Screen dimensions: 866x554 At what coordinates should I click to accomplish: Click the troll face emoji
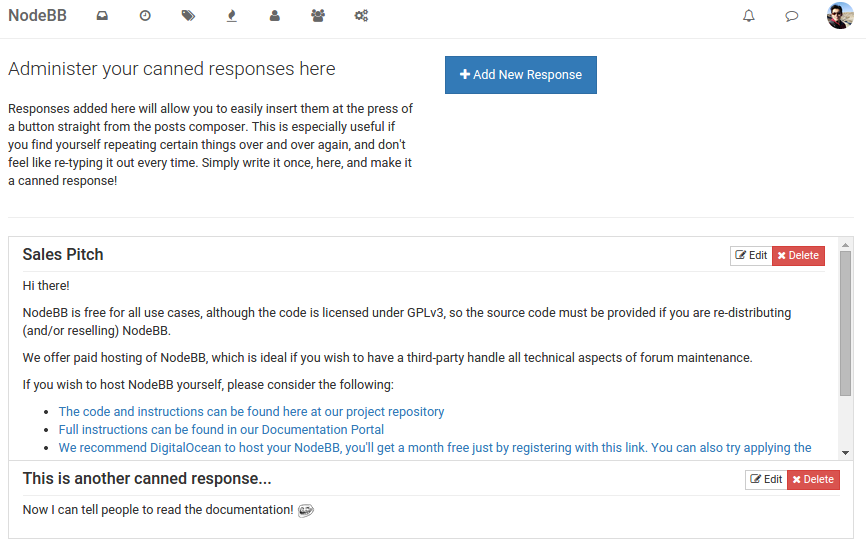305,510
